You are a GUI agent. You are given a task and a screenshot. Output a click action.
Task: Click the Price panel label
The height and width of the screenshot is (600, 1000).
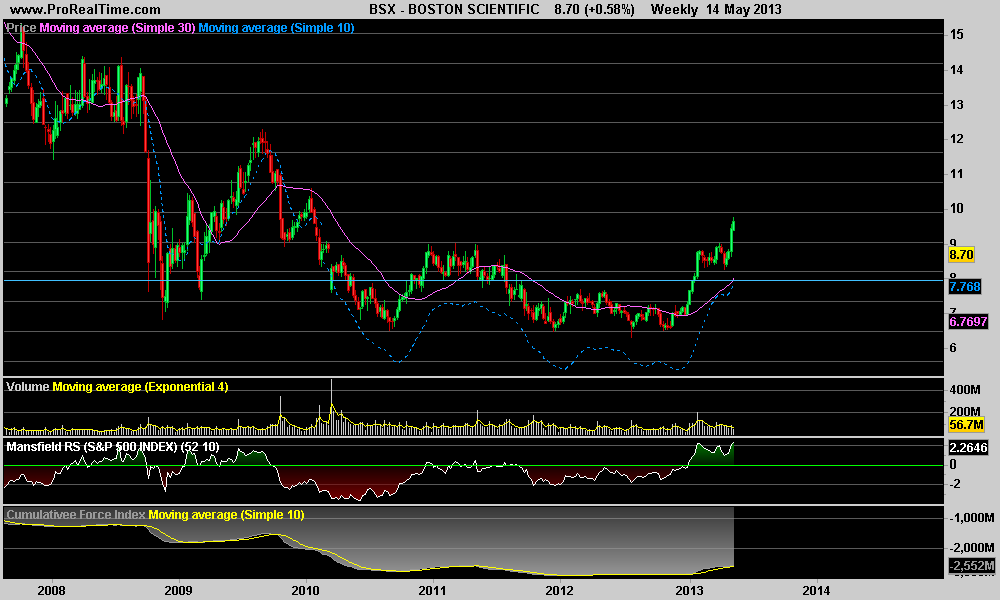[x=21, y=28]
